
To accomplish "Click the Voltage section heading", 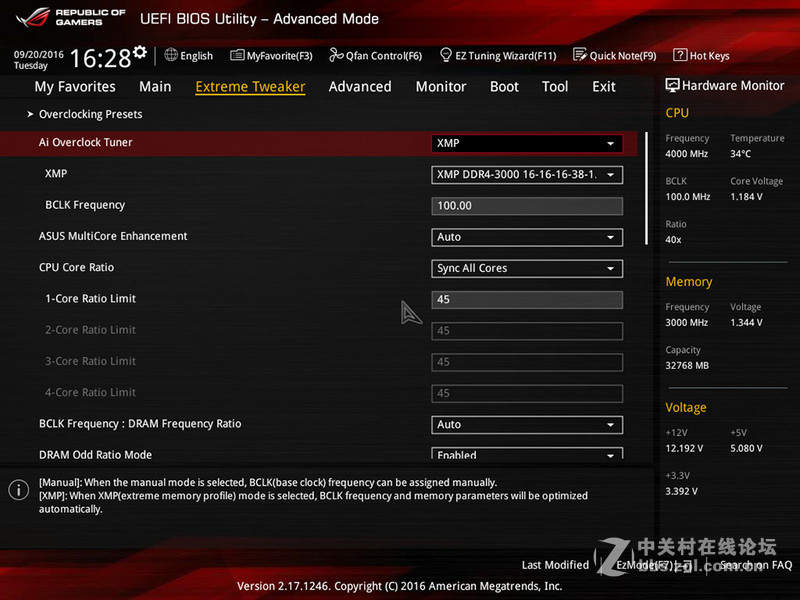I will pyautogui.click(x=686, y=407).
